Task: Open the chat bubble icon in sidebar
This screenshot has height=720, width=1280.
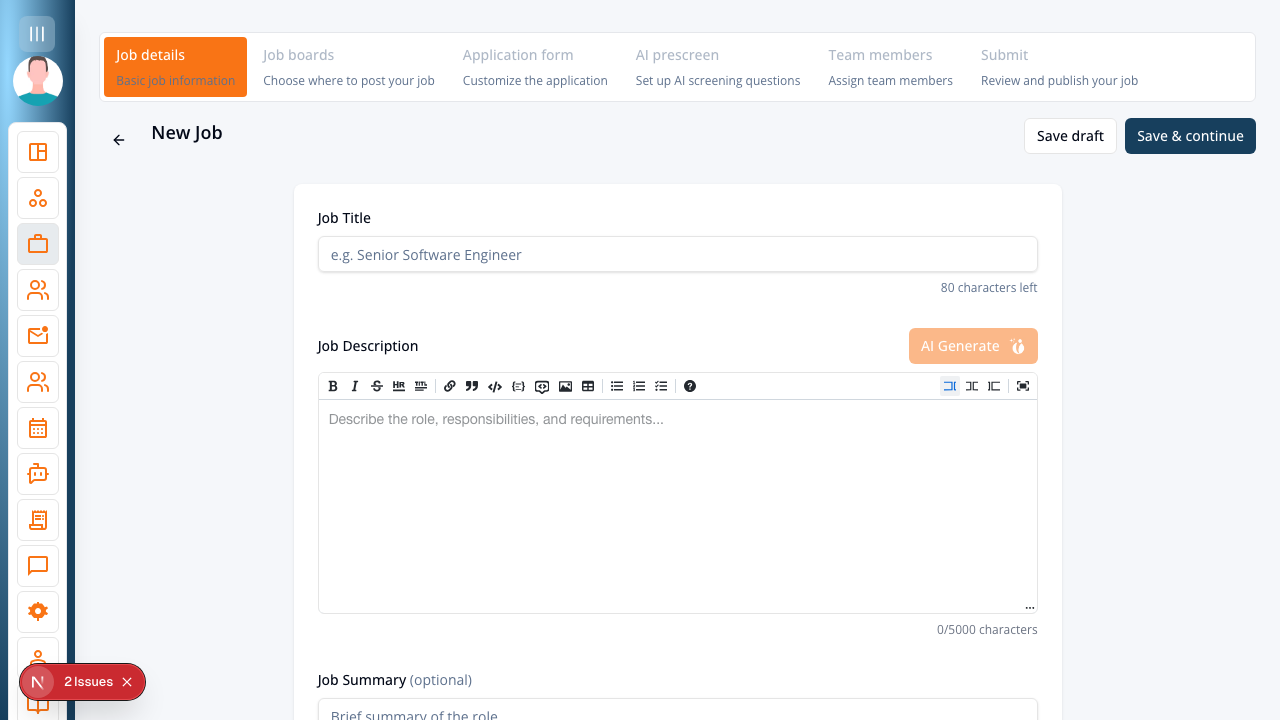Action: point(38,566)
